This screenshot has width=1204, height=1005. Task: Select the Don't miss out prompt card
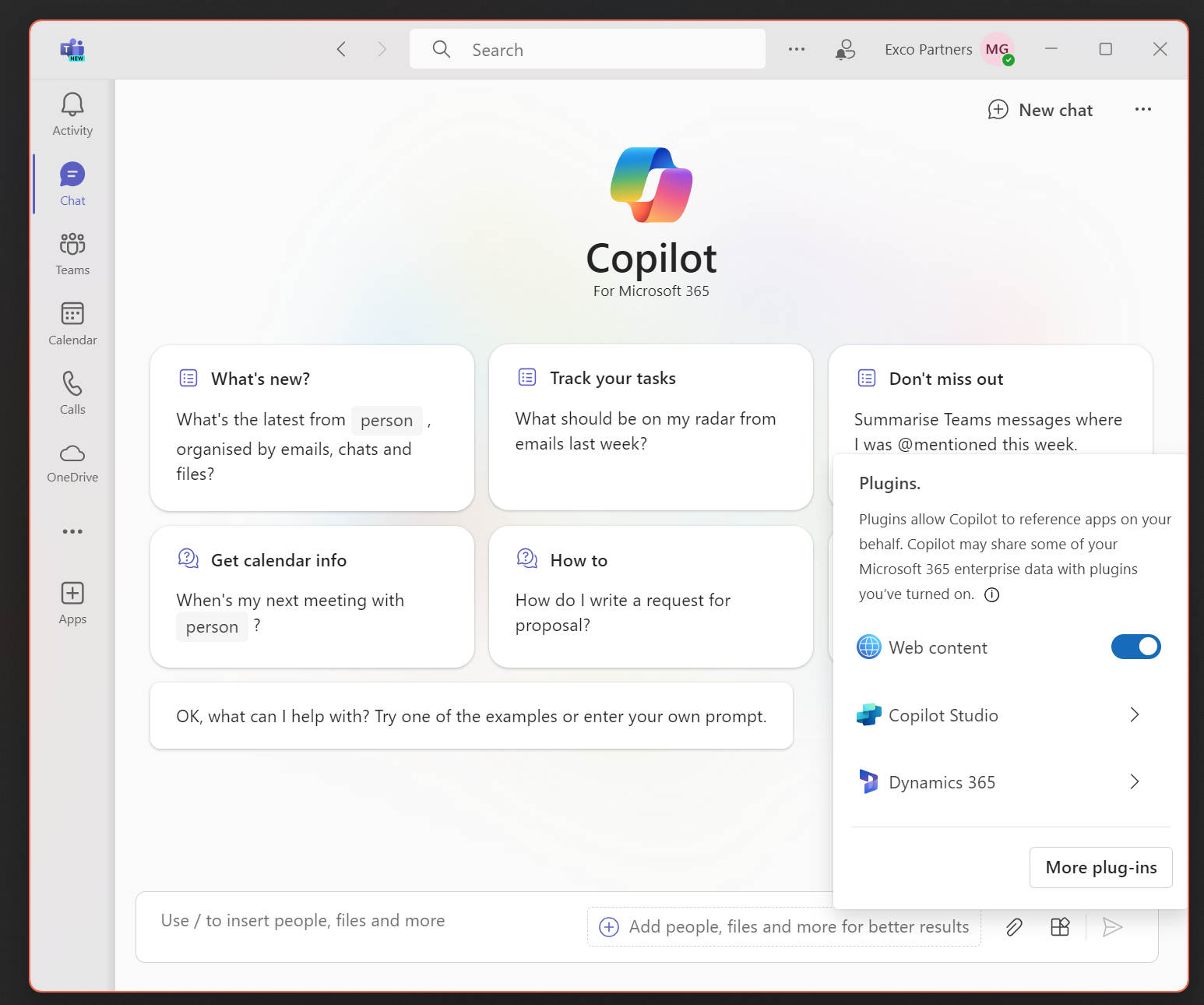coord(991,400)
